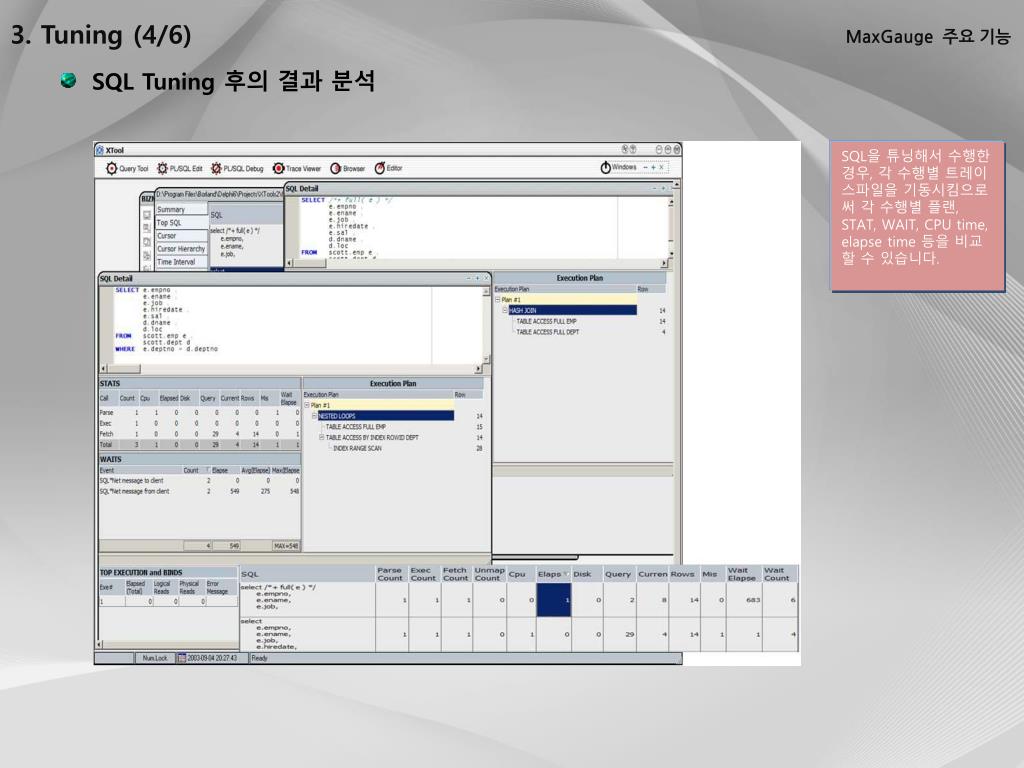
Task: Click the Num Lock status bar indicator
Action: click(155, 658)
